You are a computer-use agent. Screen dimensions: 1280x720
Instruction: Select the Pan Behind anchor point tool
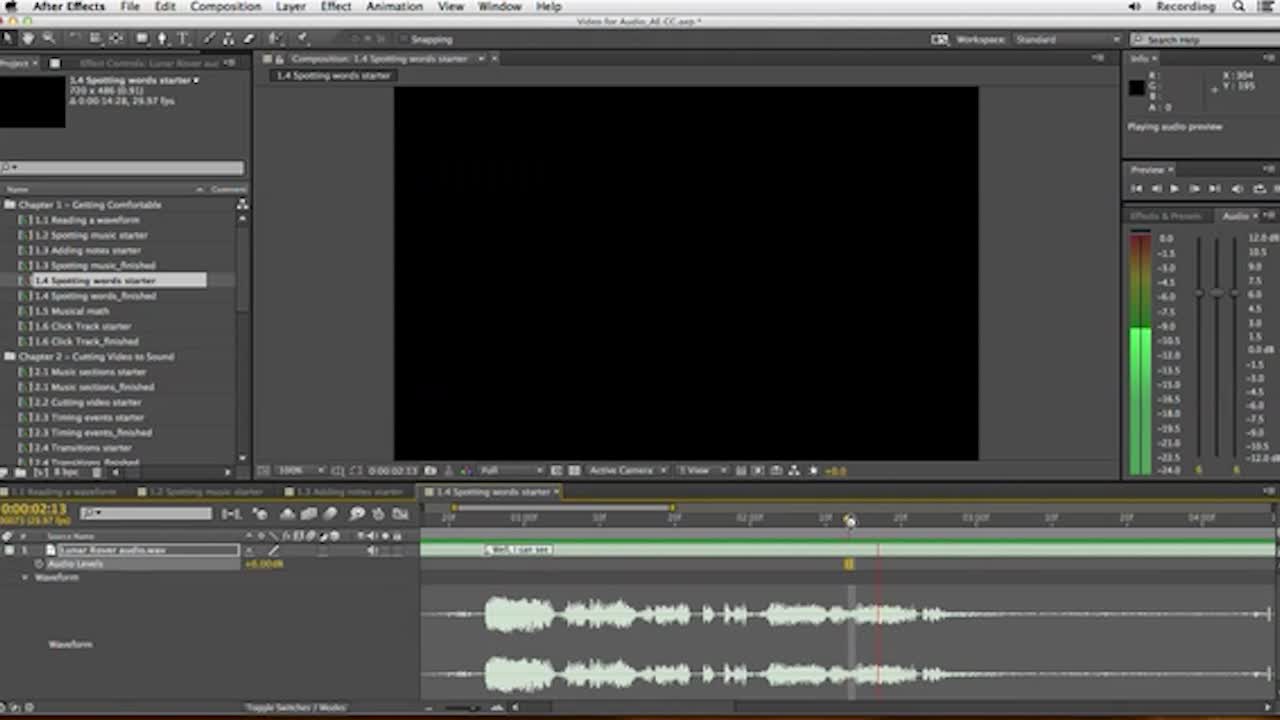click(x=117, y=39)
